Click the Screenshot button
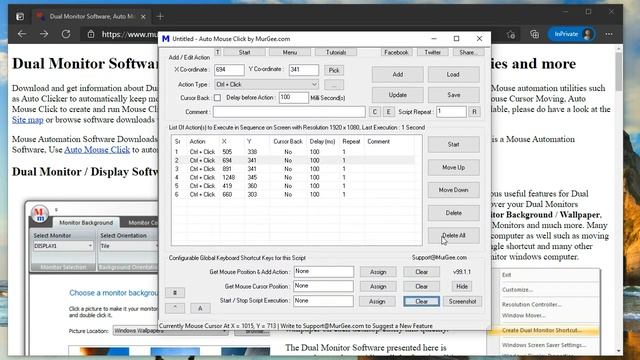The image size is (640, 360). coord(462,301)
